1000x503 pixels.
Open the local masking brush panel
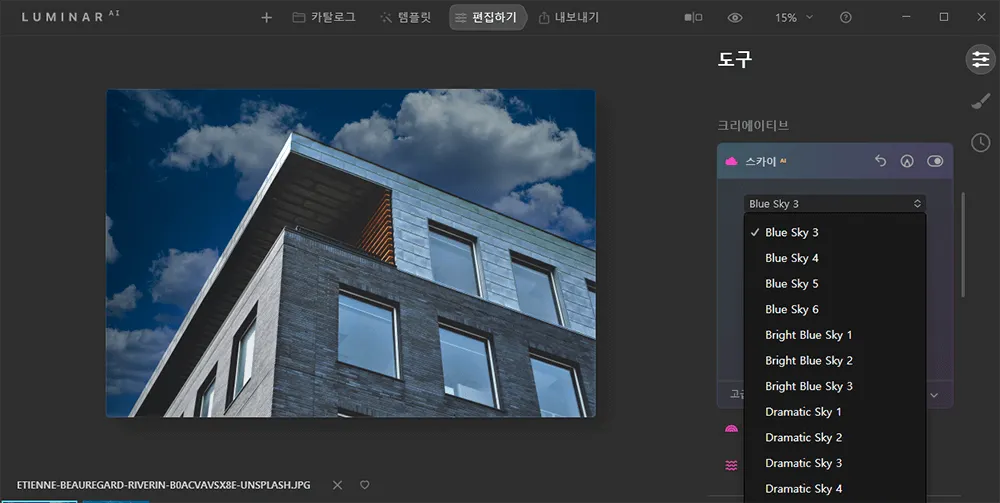(x=980, y=101)
